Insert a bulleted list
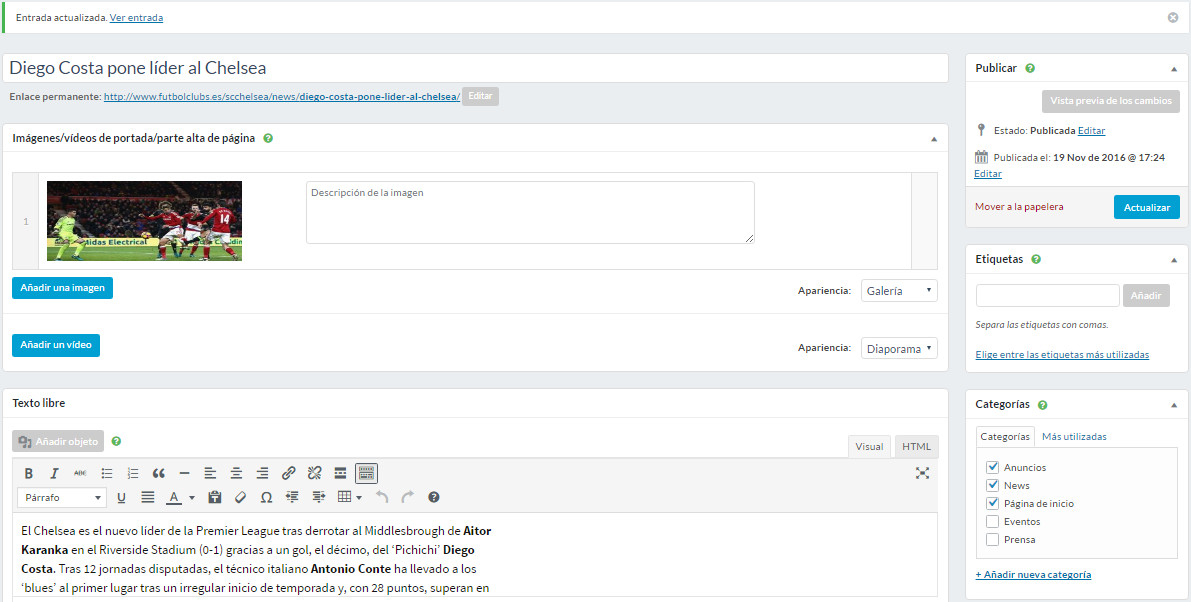 point(107,474)
